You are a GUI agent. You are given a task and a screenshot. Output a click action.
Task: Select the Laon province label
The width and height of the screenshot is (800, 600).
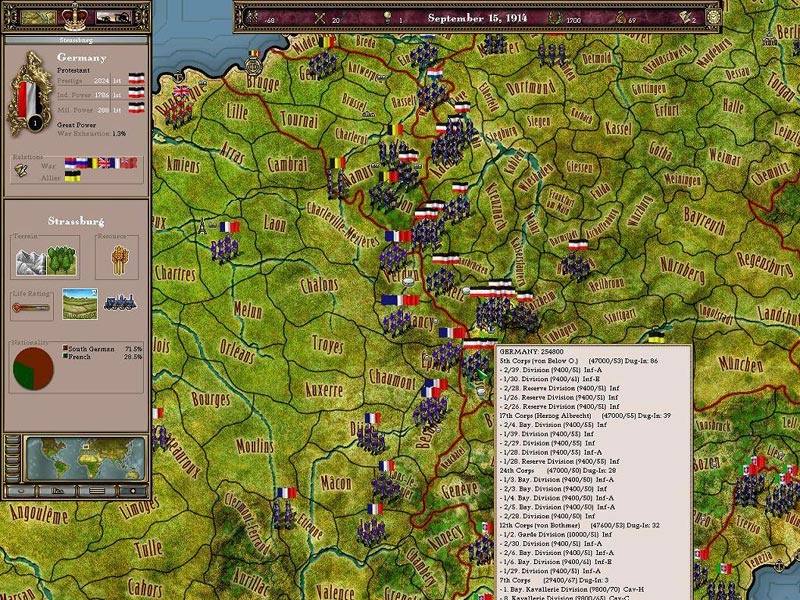point(274,223)
